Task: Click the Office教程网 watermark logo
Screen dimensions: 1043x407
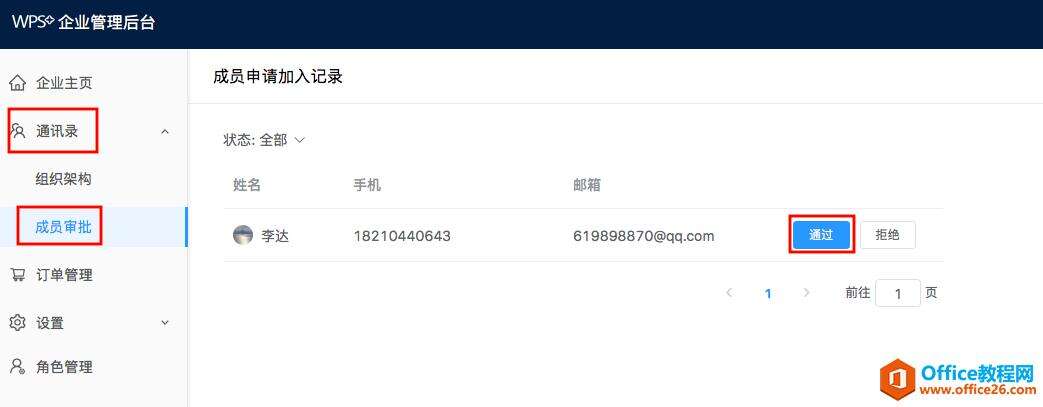Action: [x=958, y=380]
